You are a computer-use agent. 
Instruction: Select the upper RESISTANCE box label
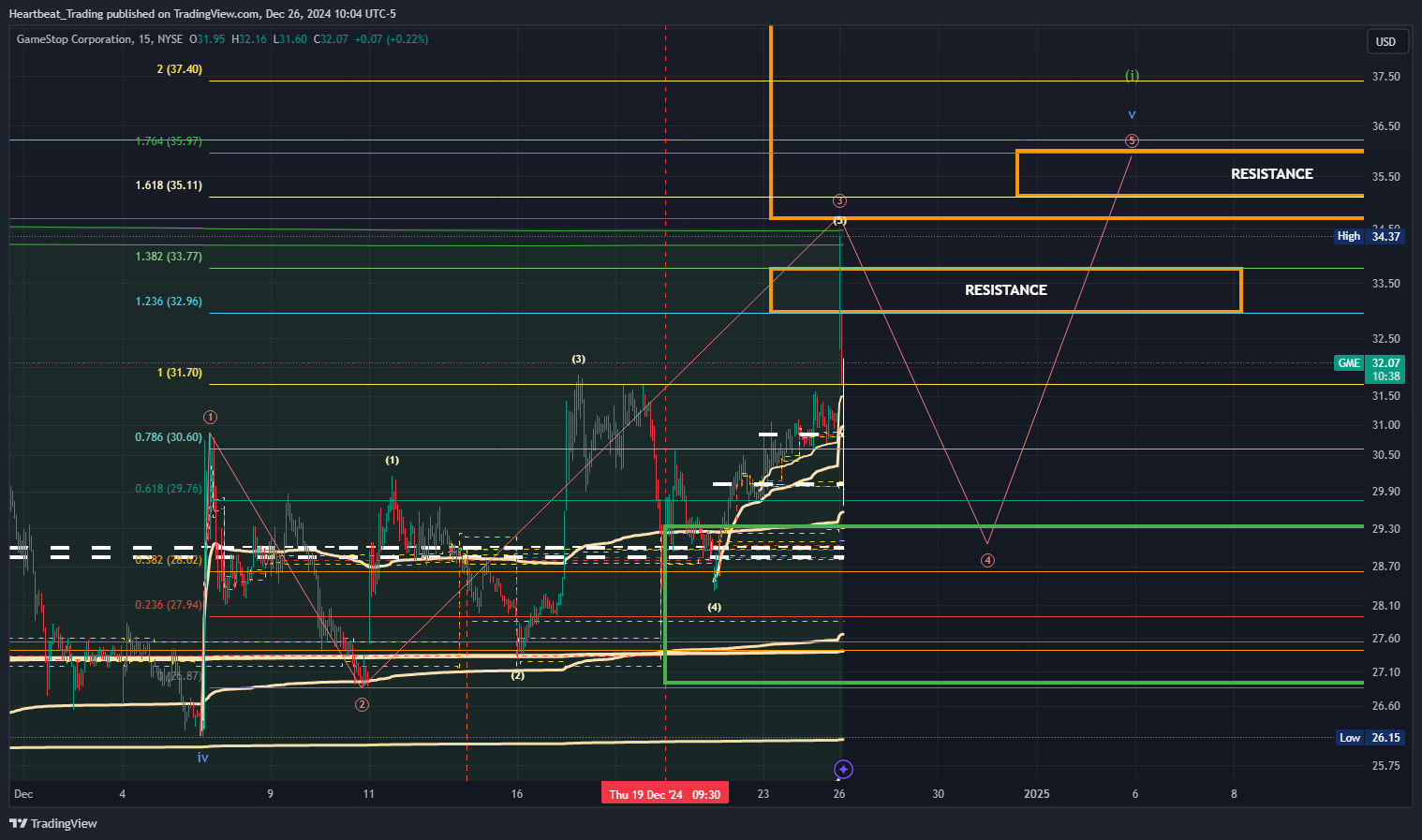(1272, 174)
